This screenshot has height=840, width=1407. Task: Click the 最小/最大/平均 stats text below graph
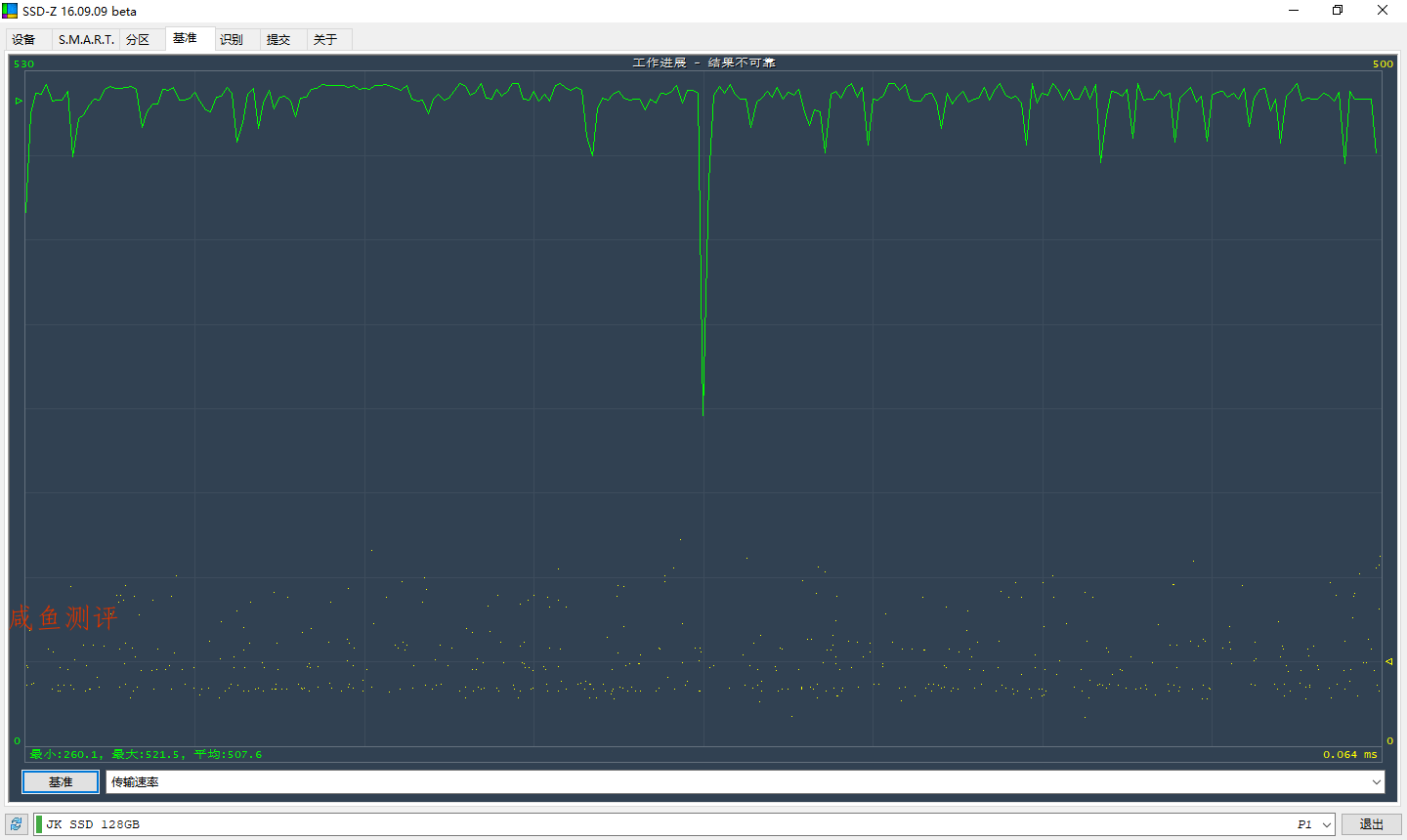147,755
